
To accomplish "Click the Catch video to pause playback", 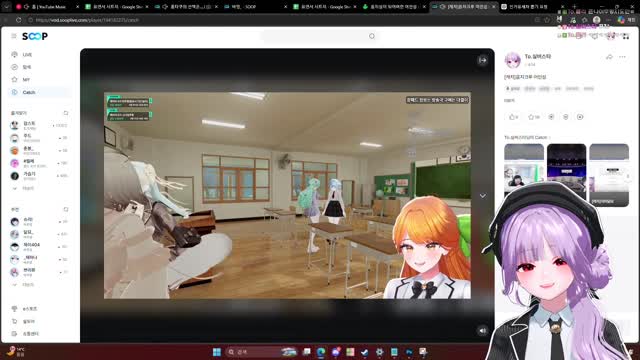I will click(287, 195).
